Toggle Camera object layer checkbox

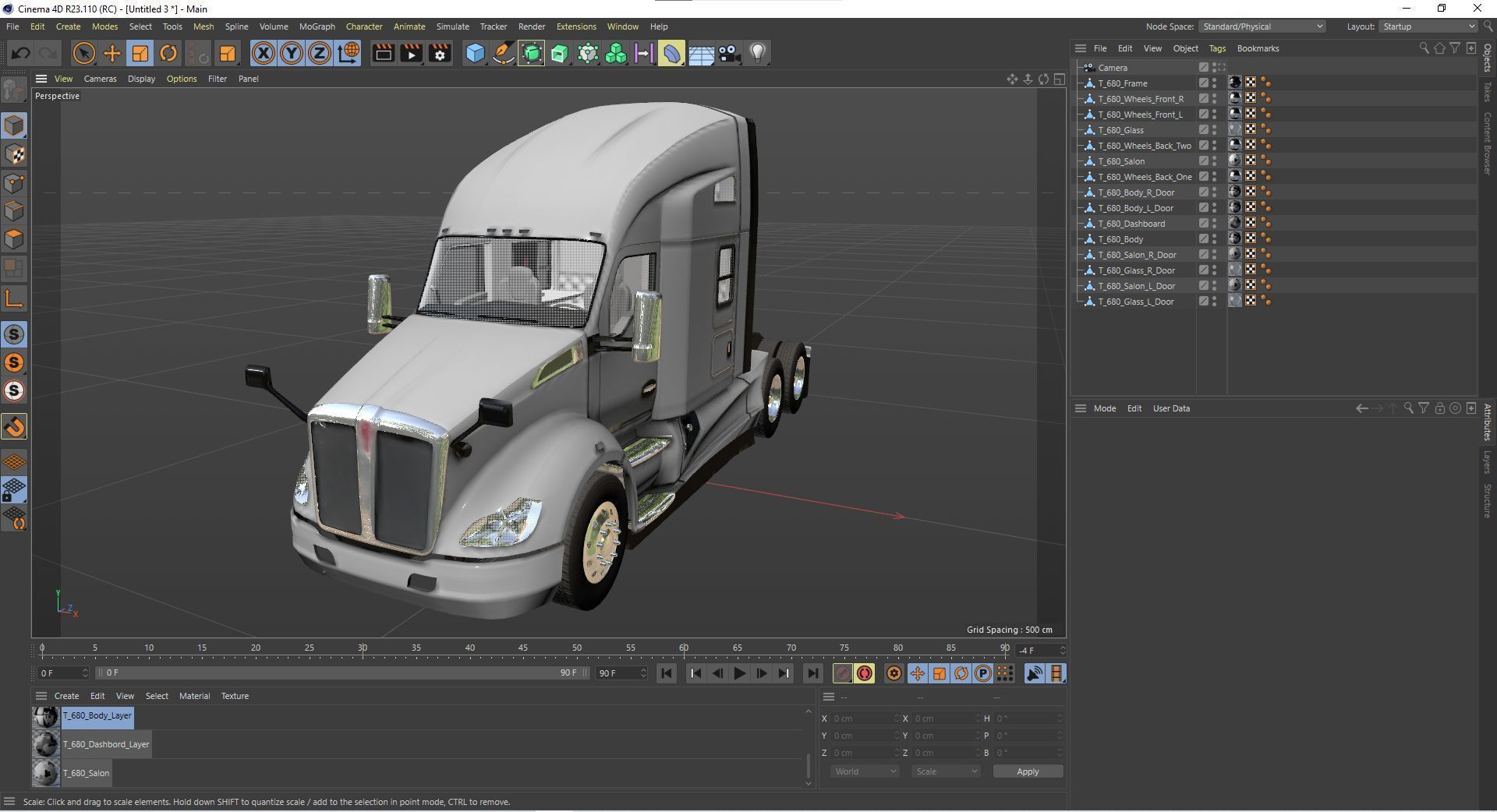pos(1203,68)
